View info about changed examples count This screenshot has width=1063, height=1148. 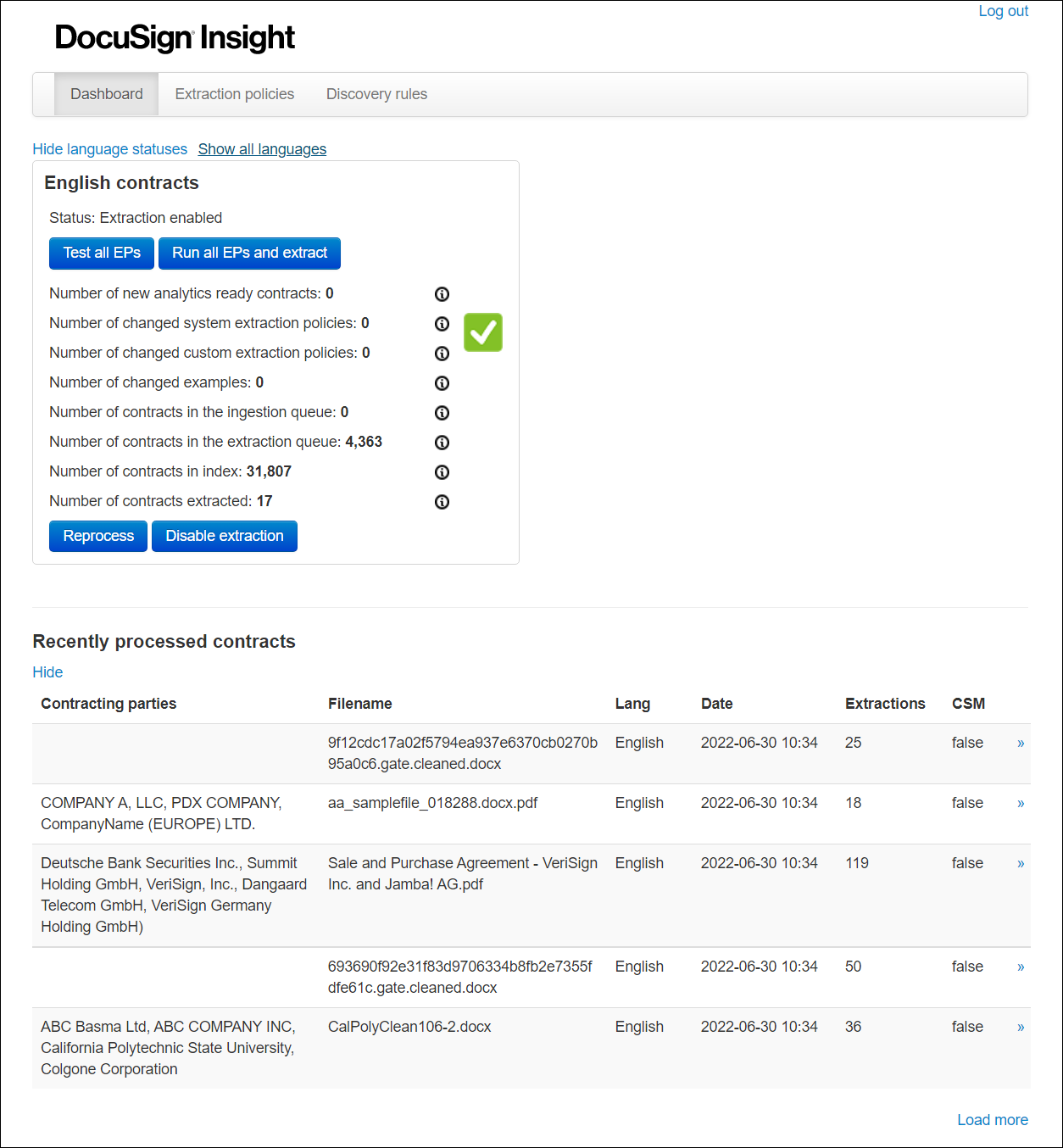pyautogui.click(x=442, y=383)
